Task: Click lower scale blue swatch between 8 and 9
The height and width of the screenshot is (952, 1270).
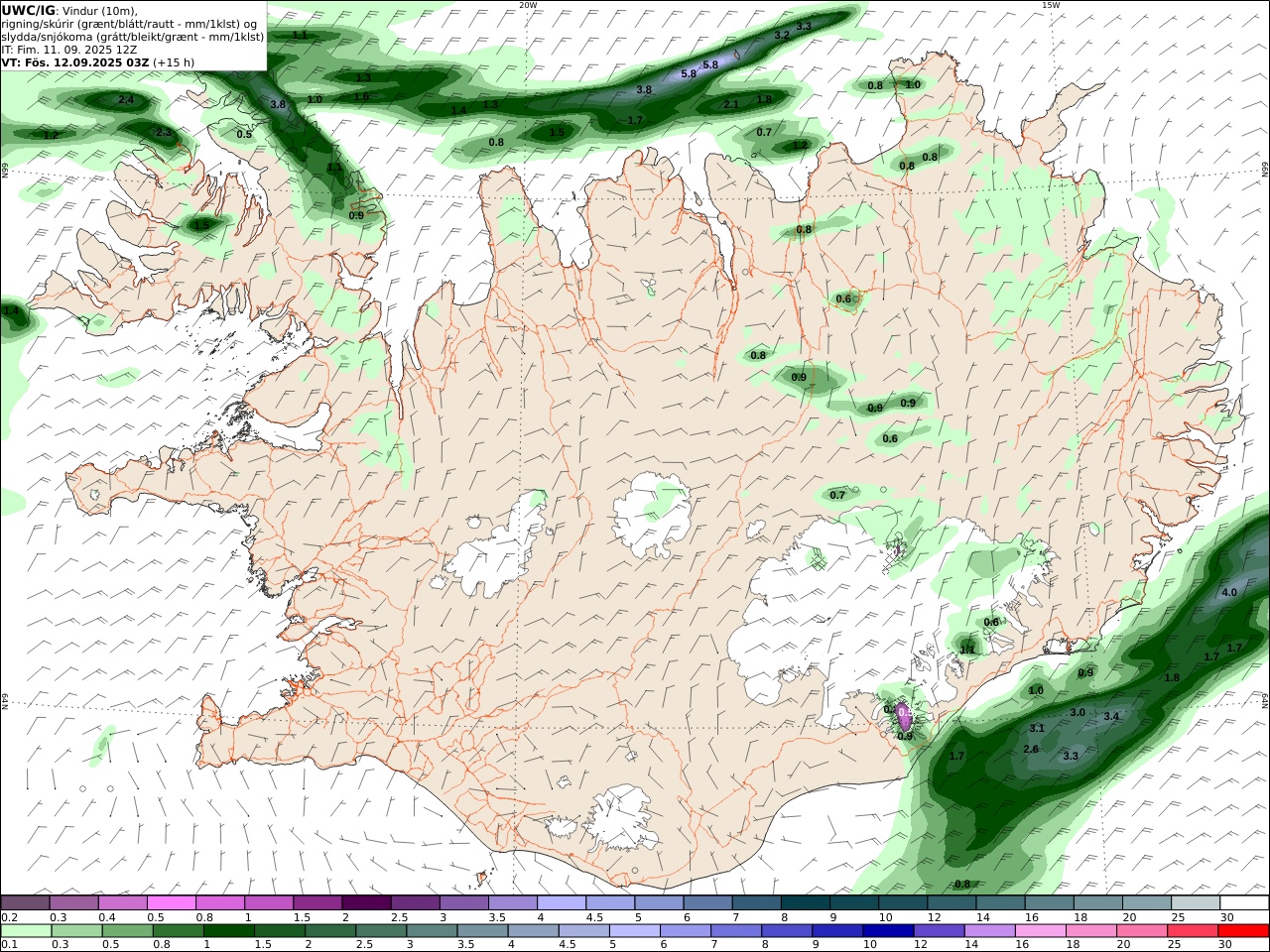Action: 787,931
